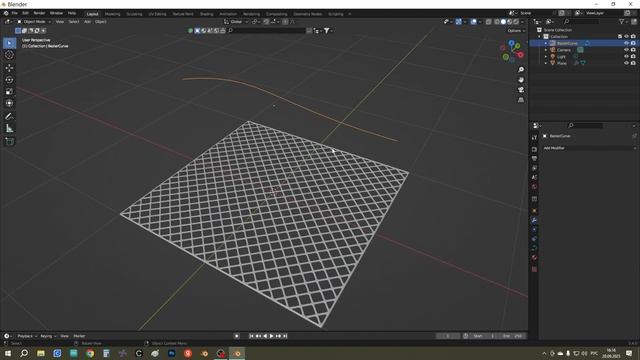Pick the Rotate tool
640x360 pixels.
(9, 80)
